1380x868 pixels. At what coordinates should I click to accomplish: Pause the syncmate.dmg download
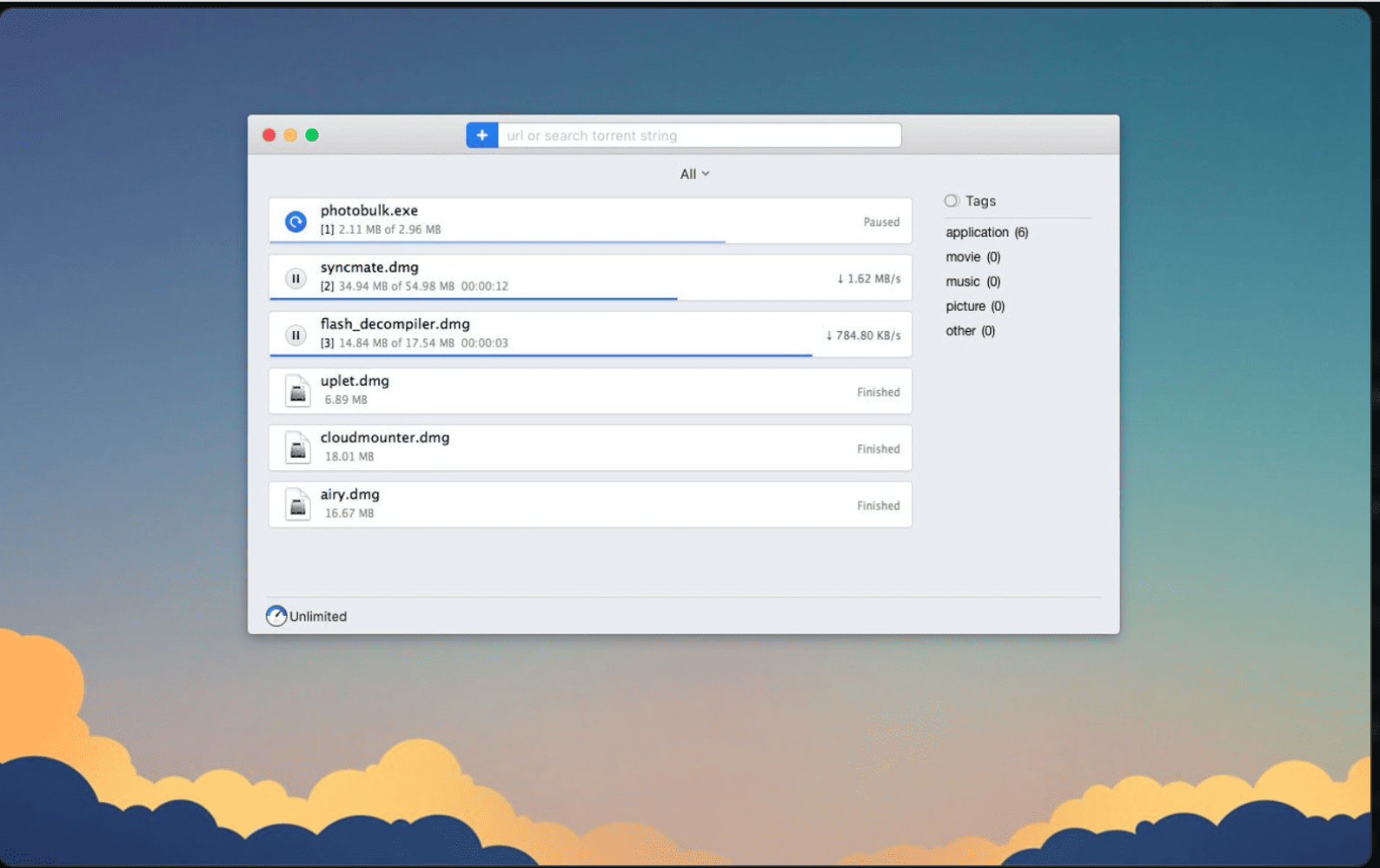[296, 279]
